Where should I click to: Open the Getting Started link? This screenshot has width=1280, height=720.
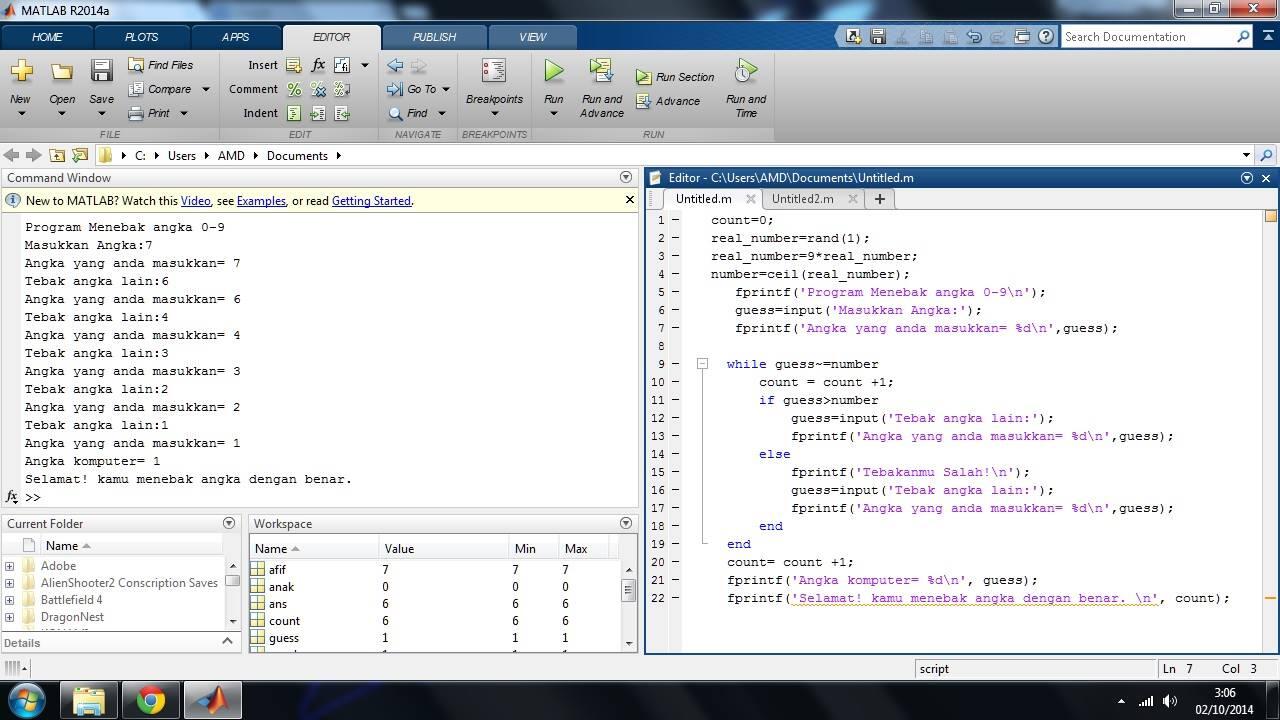tap(371, 201)
